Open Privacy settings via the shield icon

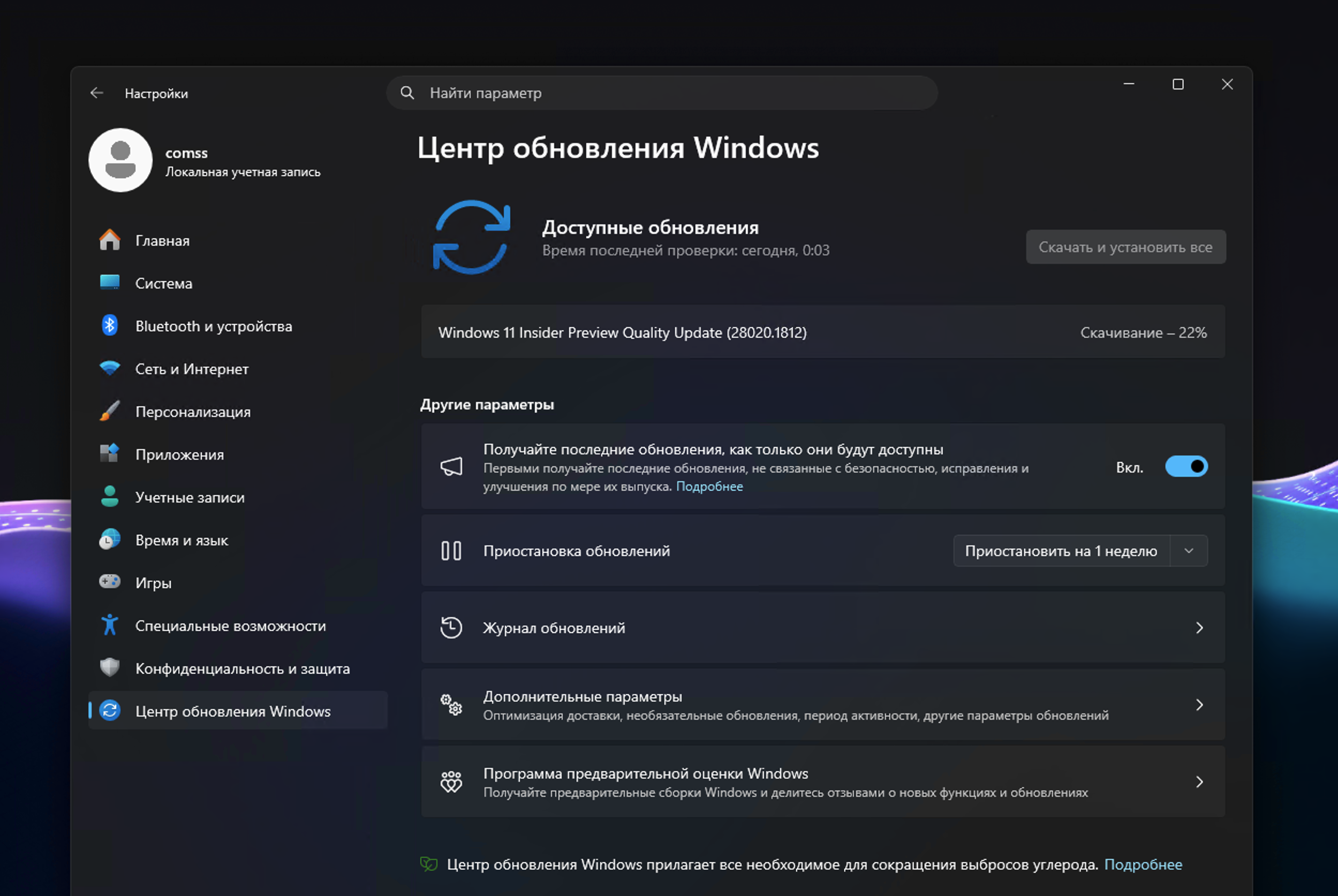(110, 668)
